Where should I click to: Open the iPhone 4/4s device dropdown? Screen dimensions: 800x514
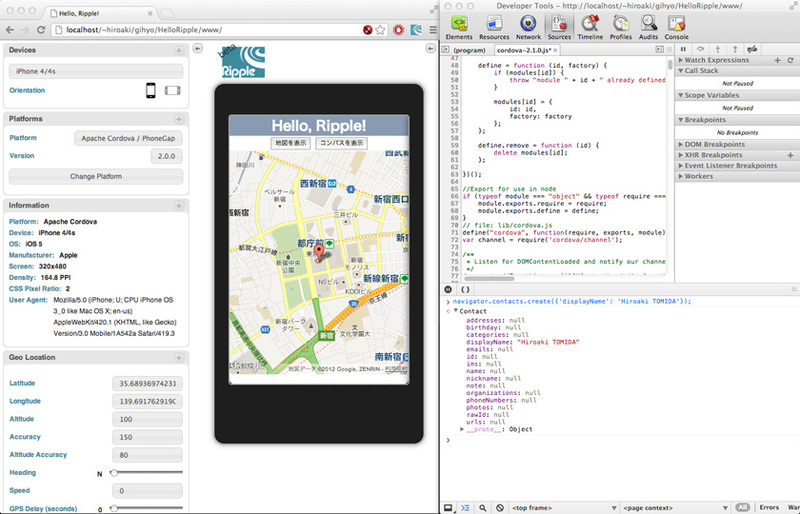click(96, 71)
